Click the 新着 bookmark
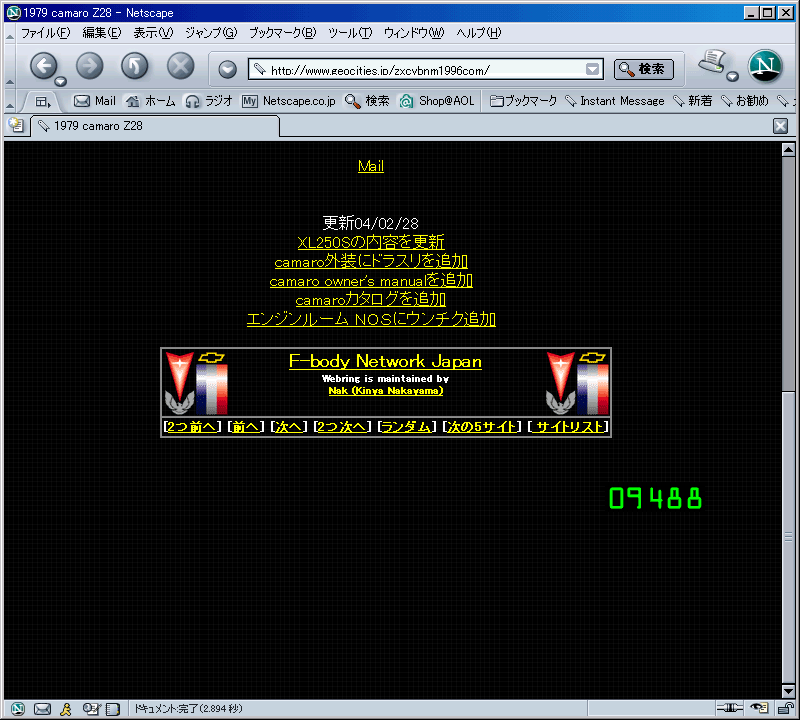Viewport: 800px width, 720px height. coord(692,101)
